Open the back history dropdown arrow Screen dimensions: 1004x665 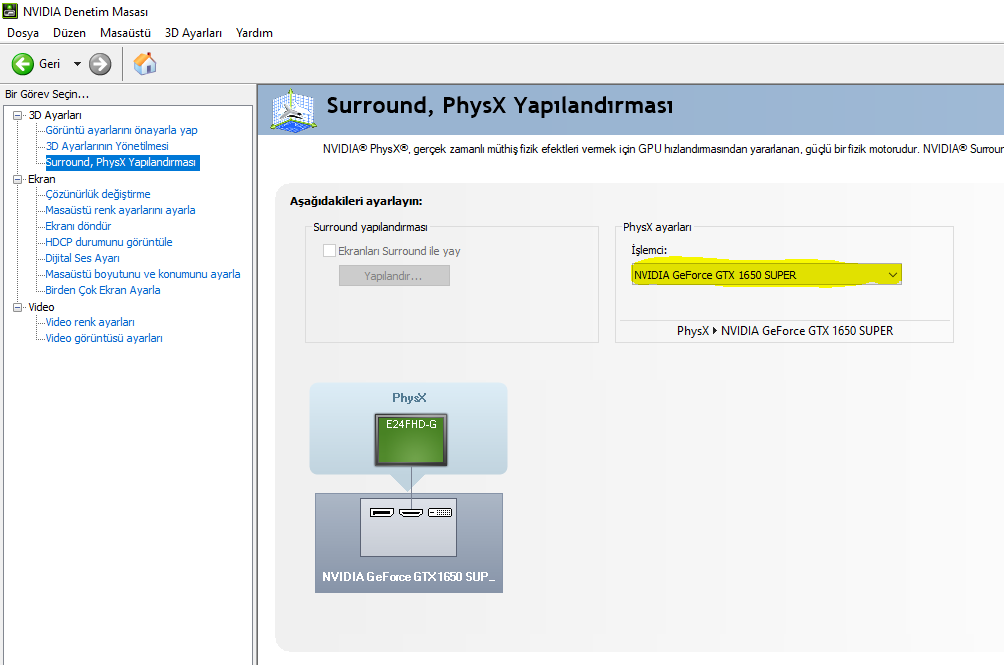[77, 64]
